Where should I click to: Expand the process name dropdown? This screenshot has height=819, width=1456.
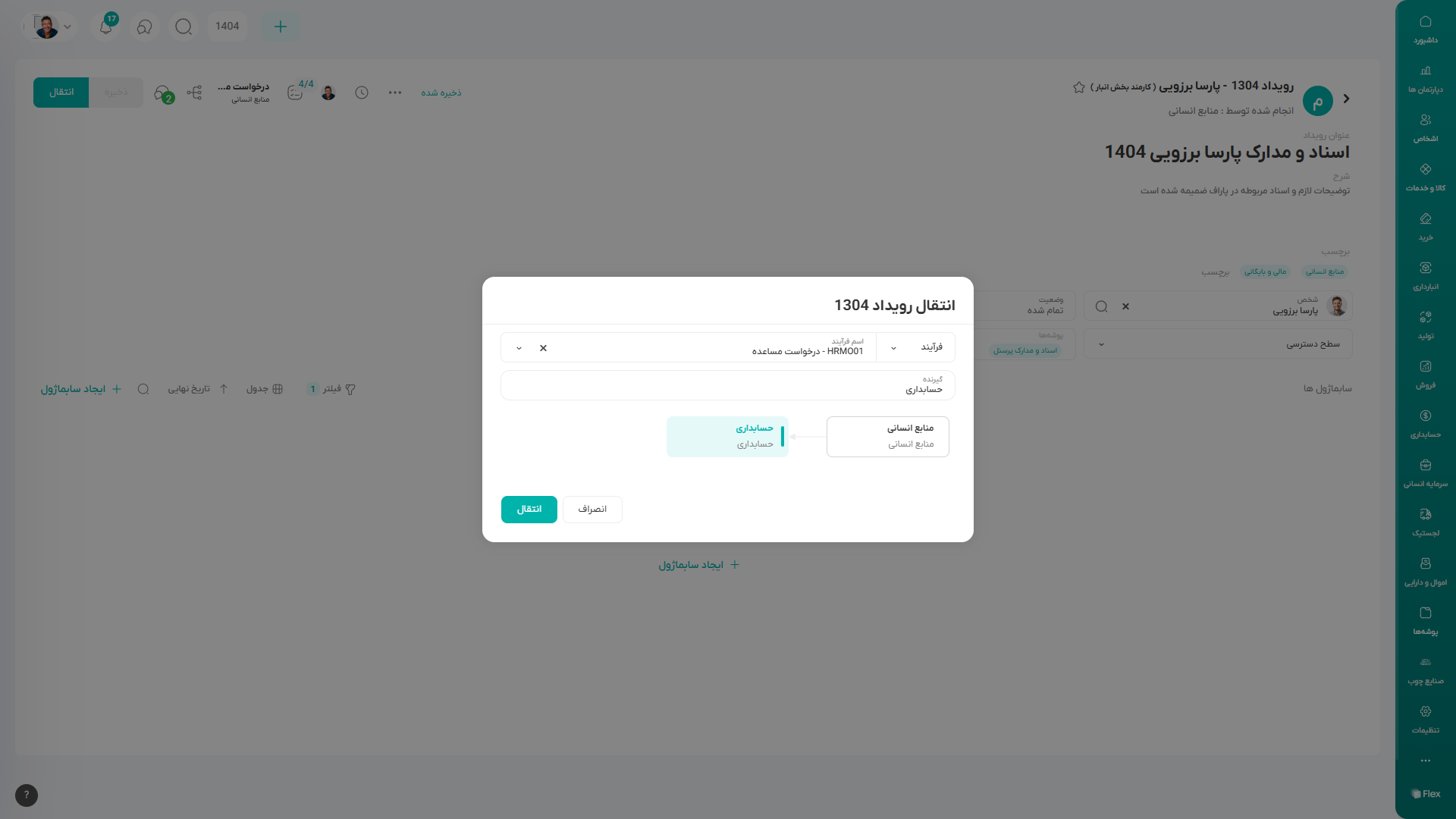point(519,348)
